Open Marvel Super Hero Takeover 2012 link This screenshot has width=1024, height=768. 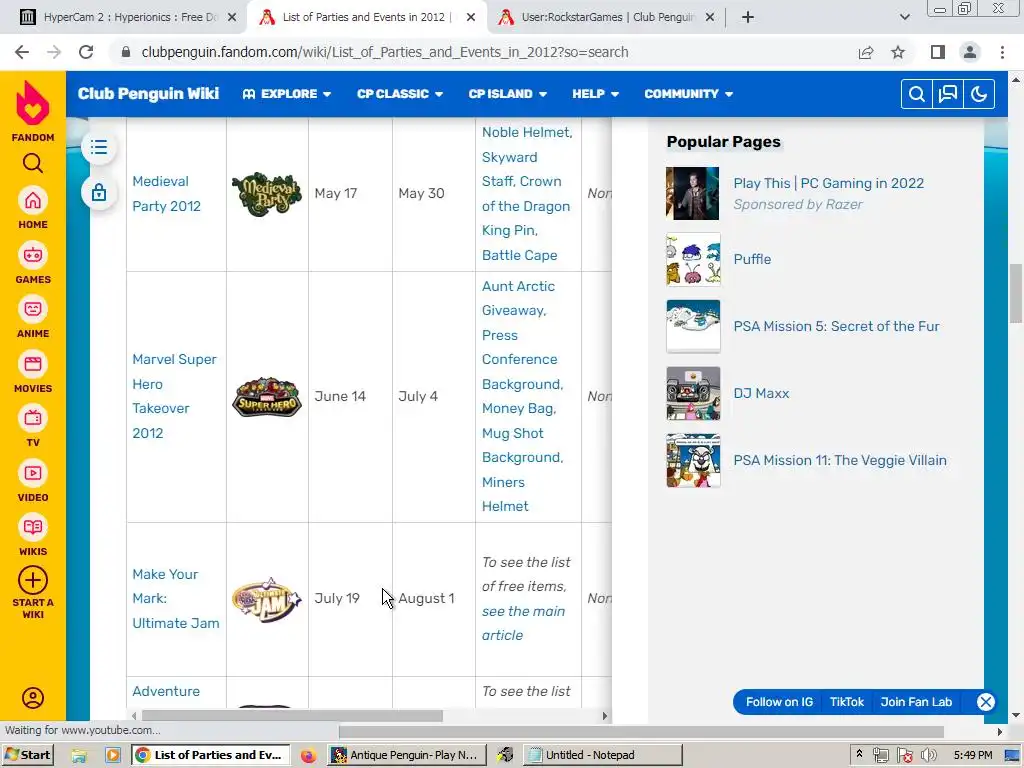[174, 396]
